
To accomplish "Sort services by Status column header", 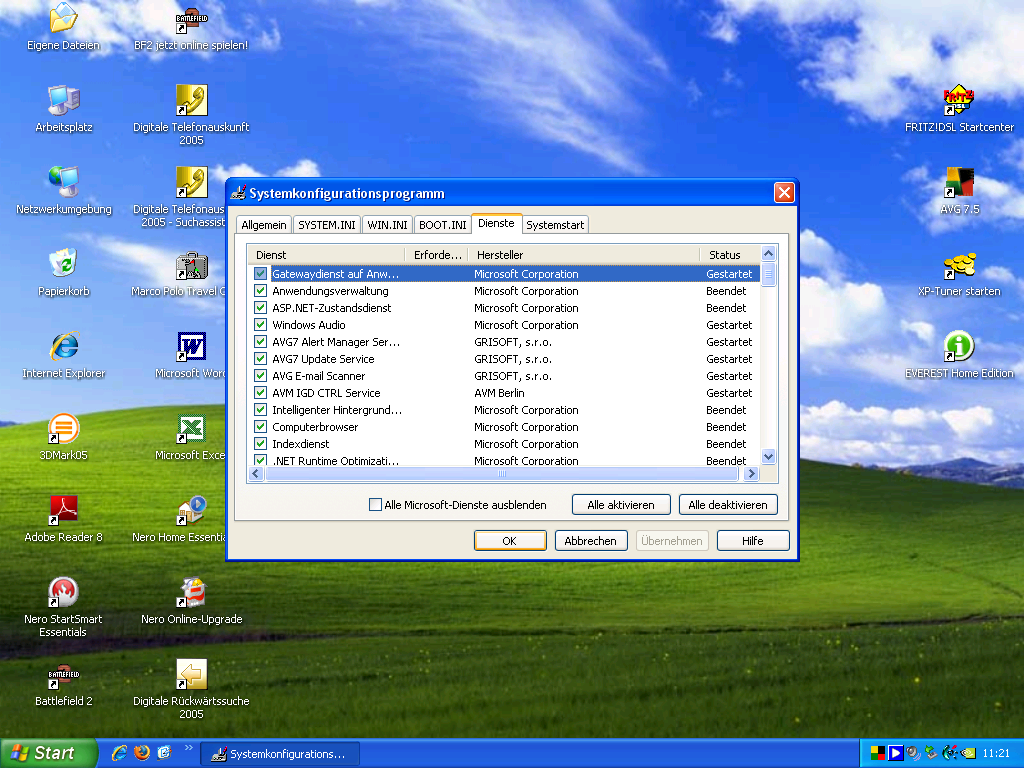I will 731,255.
